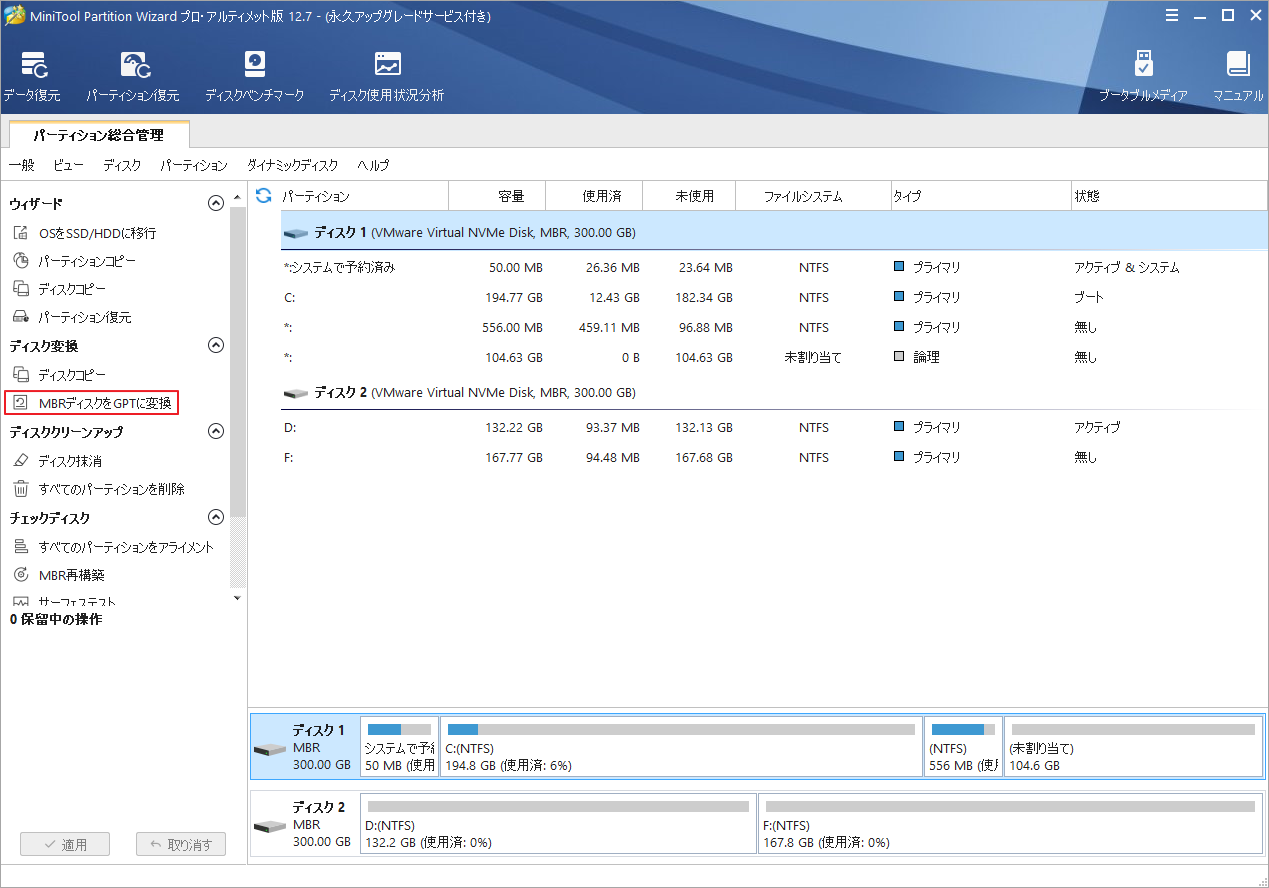Select the D: partition row

click(x=773, y=427)
